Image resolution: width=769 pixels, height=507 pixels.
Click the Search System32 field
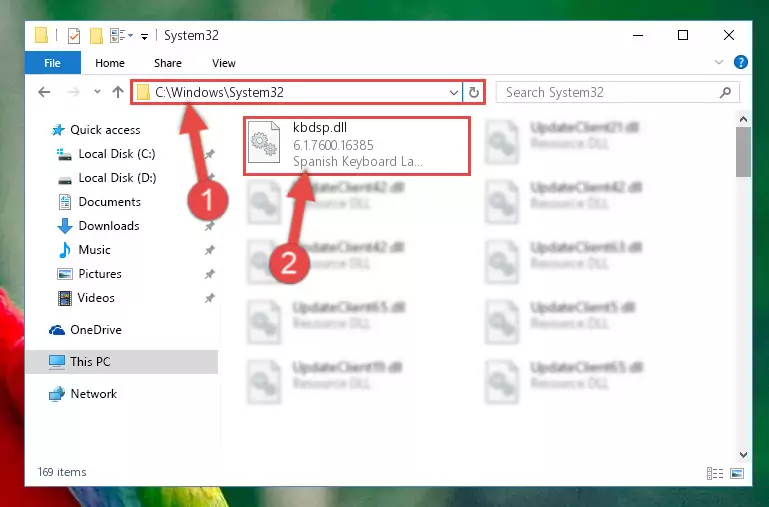point(617,92)
